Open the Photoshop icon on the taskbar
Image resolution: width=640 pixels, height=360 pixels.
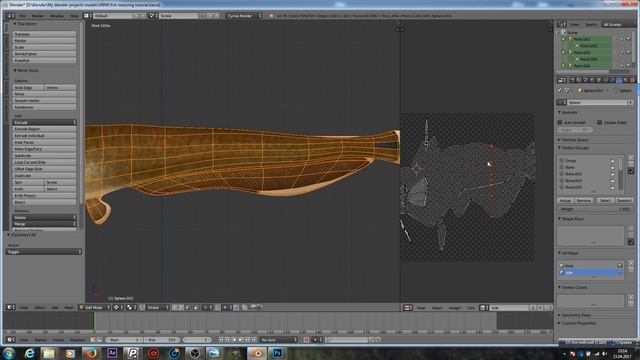(x=278, y=353)
